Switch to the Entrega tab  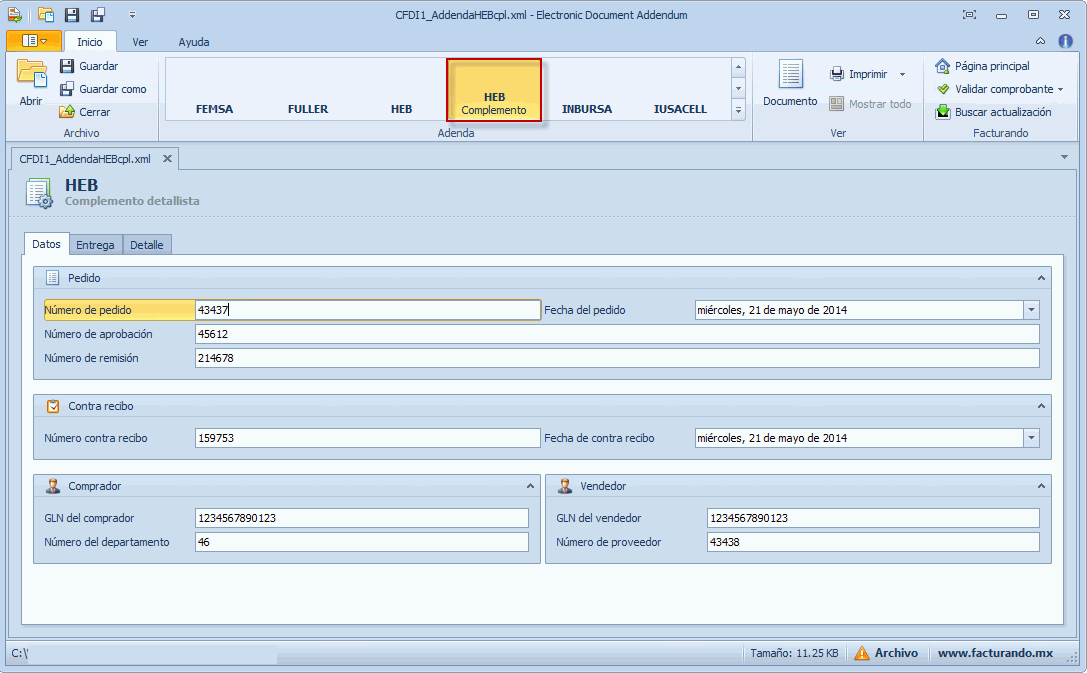click(96, 245)
